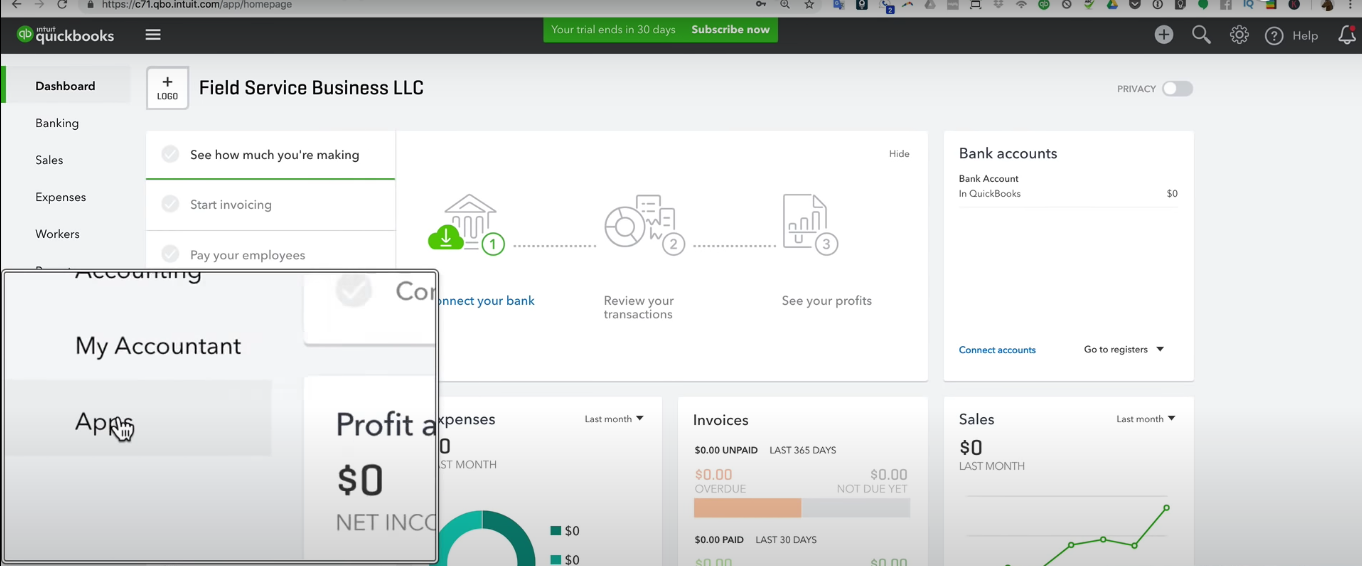Click the $0.00 PAID text in Invoices
1362x566 pixels.
[720, 540]
